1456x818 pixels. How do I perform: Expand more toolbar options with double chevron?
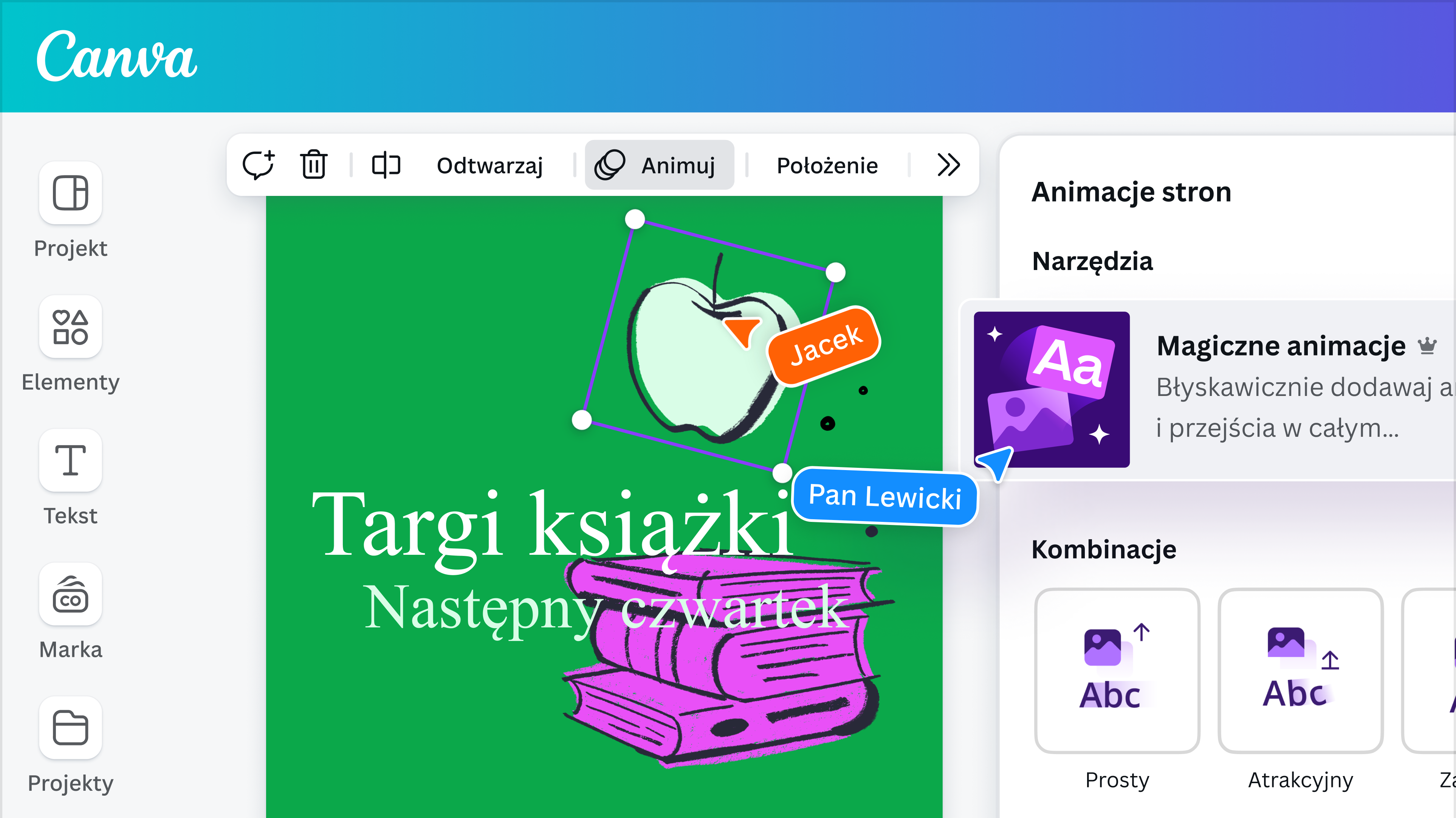coord(948,165)
